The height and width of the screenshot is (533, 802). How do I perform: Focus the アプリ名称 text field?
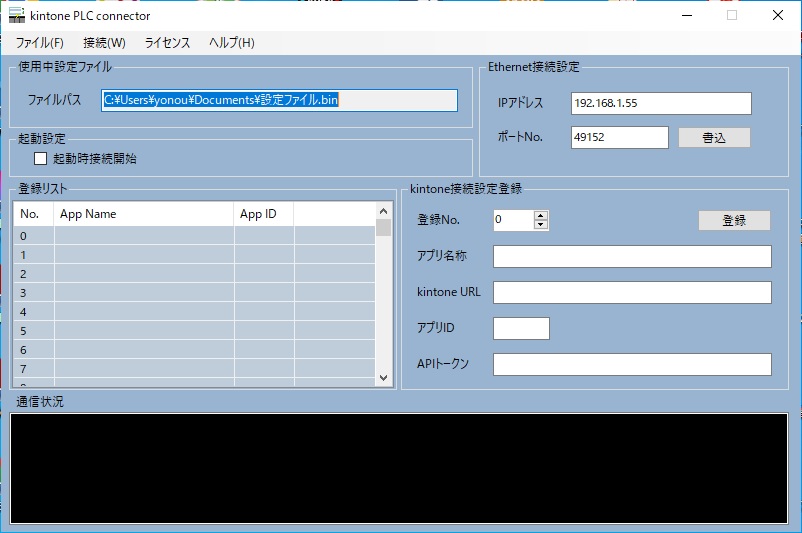pyautogui.click(x=632, y=256)
